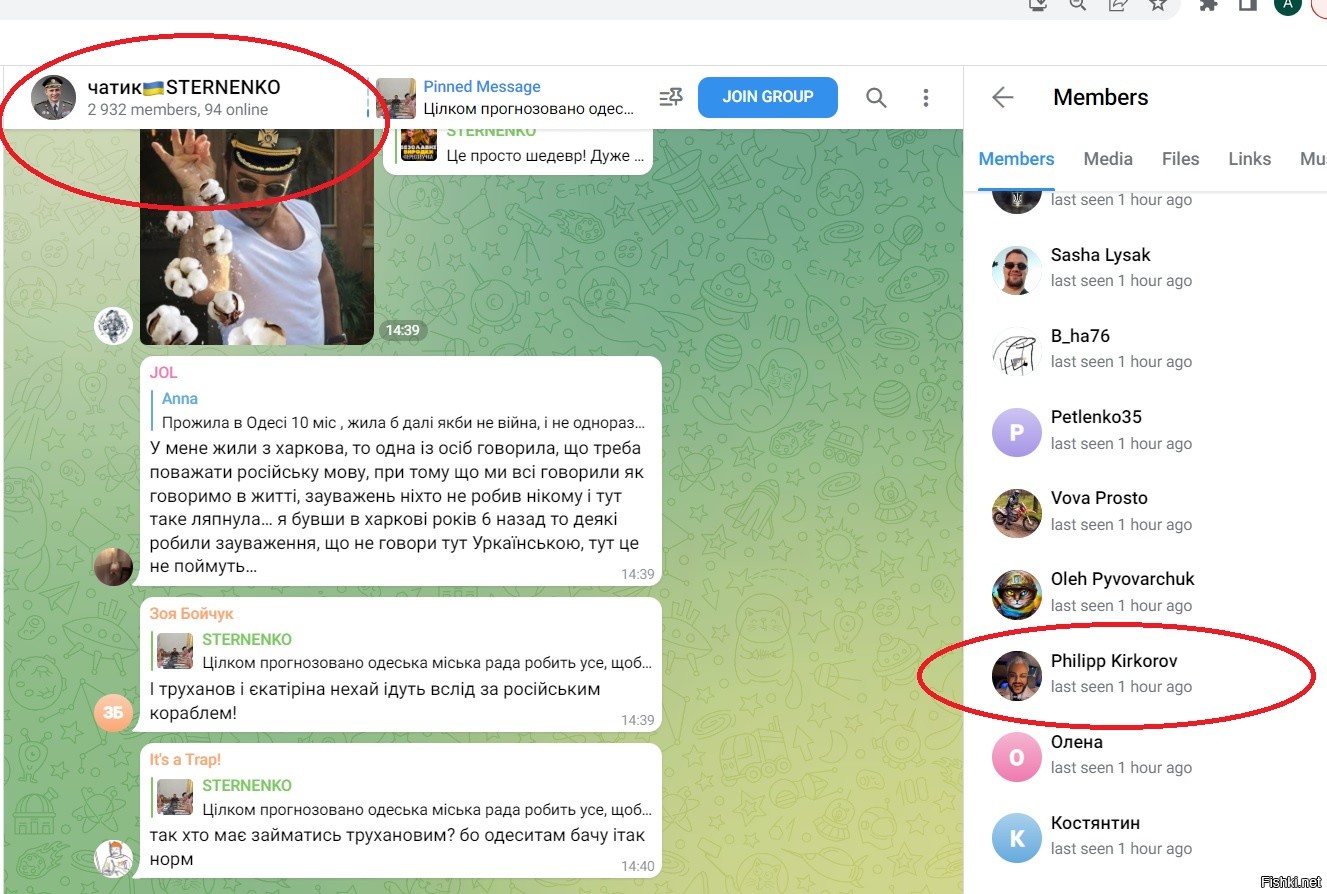Open the Links tab
This screenshot has width=1327, height=894.
click(x=1249, y=159)
